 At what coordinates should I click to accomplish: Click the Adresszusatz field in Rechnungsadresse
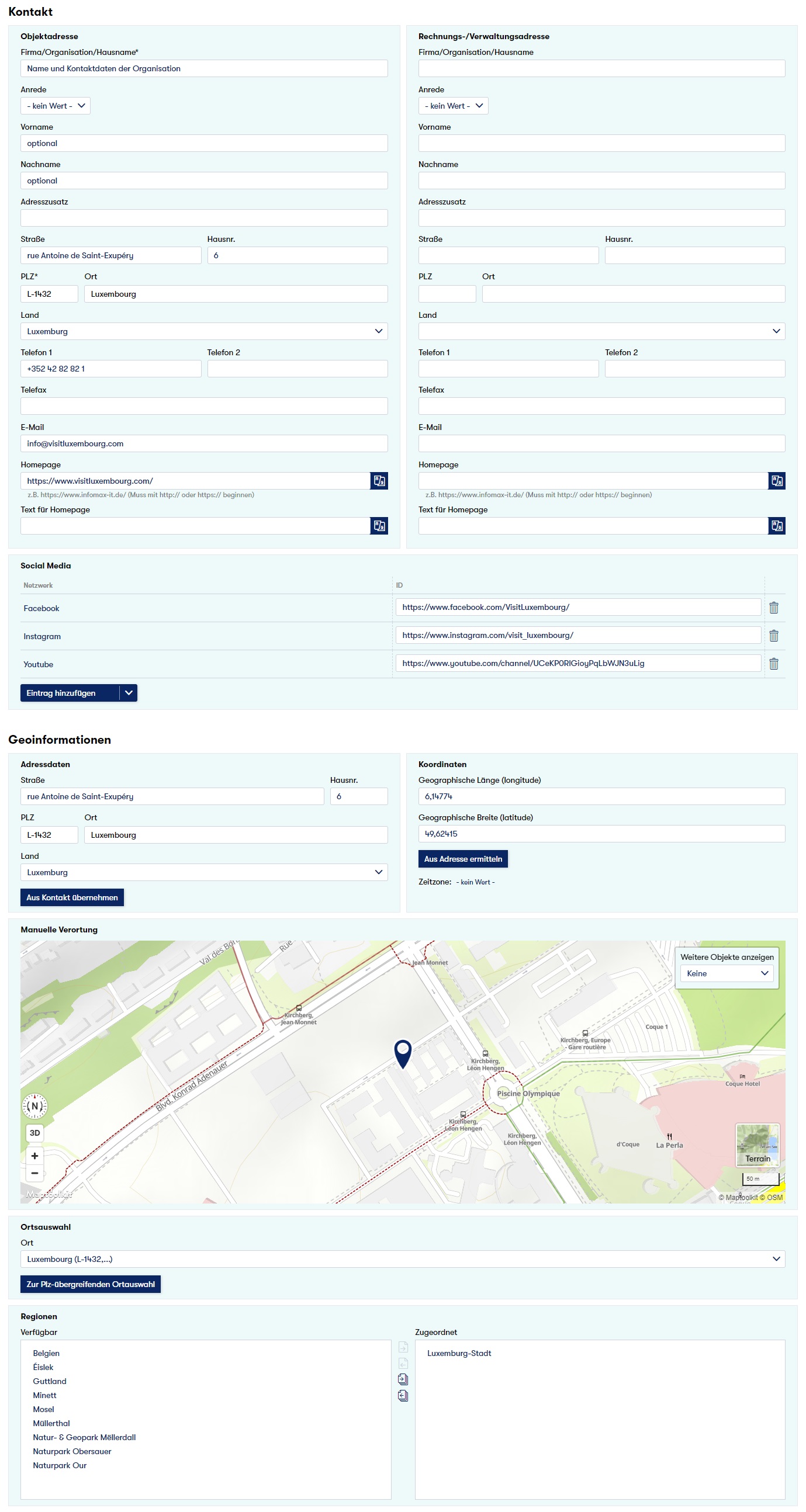click(x=601, y=218)
